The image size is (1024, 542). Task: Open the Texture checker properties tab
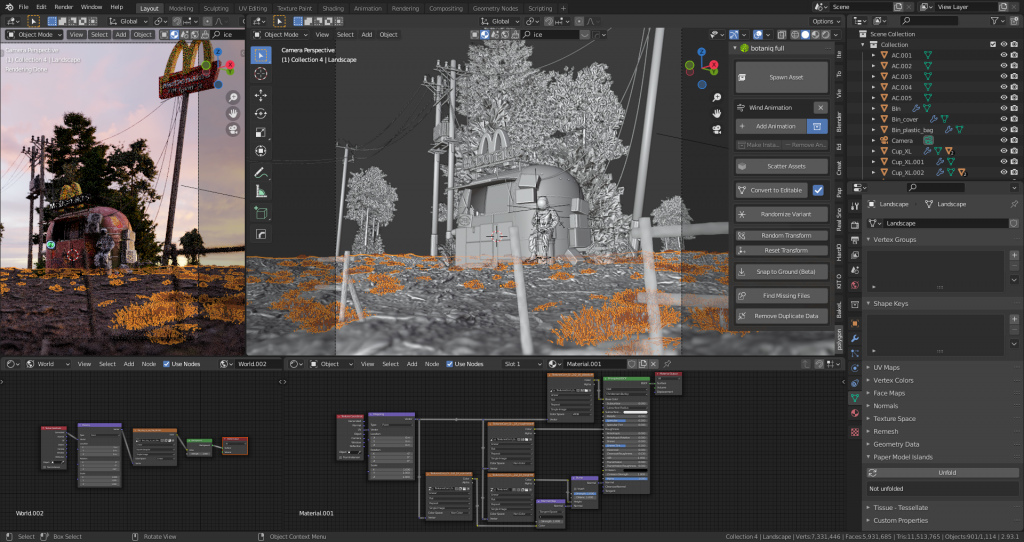855,432
